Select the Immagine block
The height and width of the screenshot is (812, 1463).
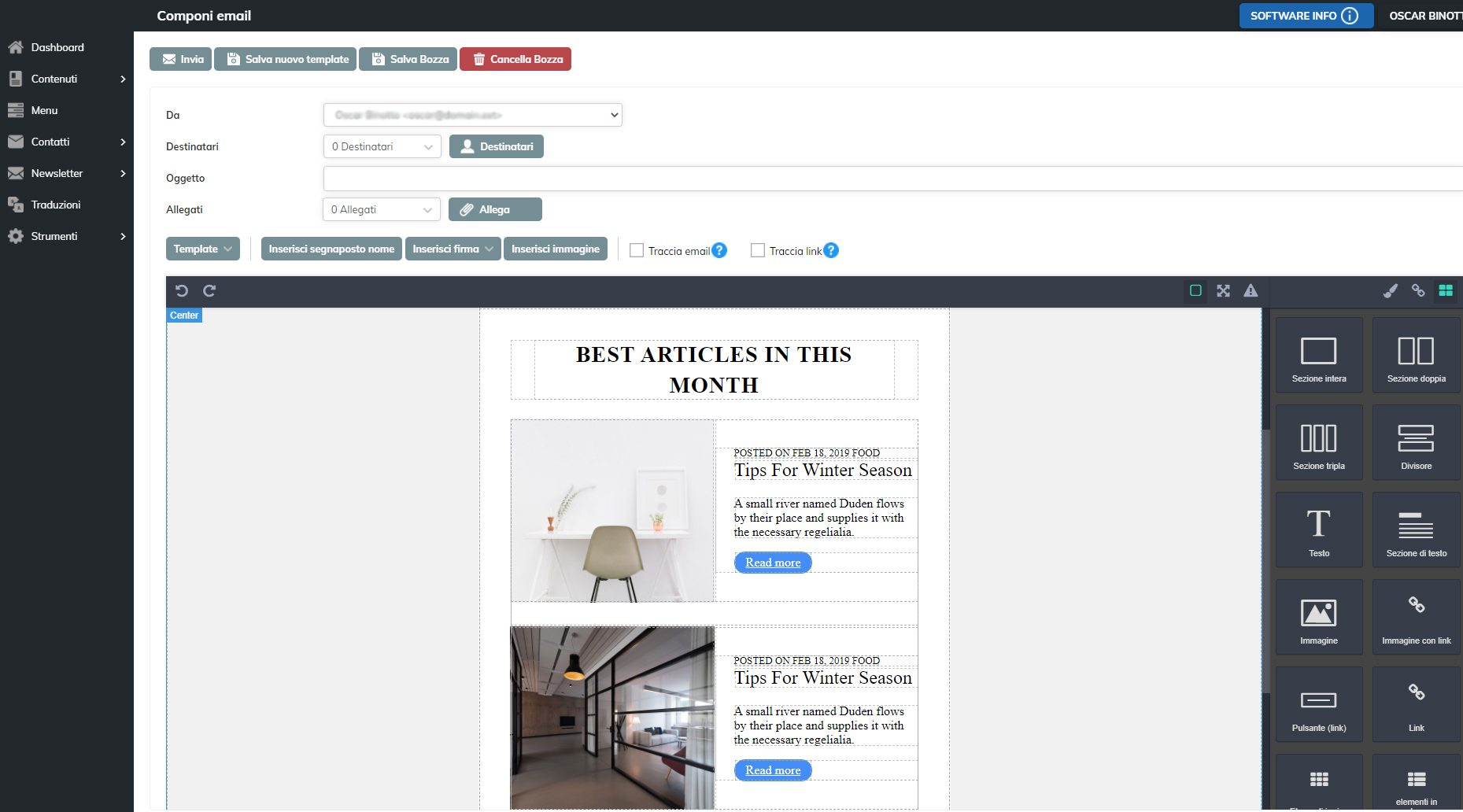coord(1319,617)
